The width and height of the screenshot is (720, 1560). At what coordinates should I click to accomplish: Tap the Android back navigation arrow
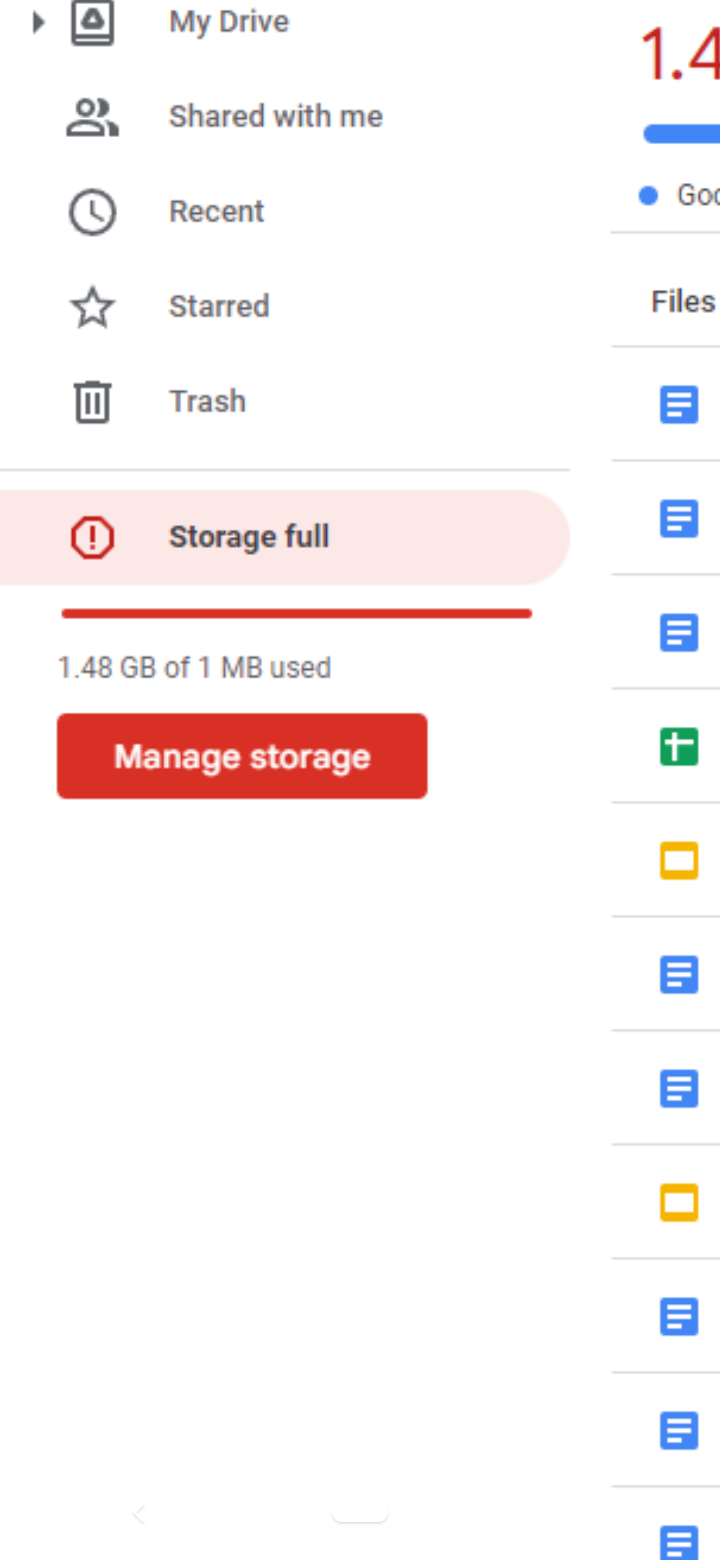(139, 1515)
